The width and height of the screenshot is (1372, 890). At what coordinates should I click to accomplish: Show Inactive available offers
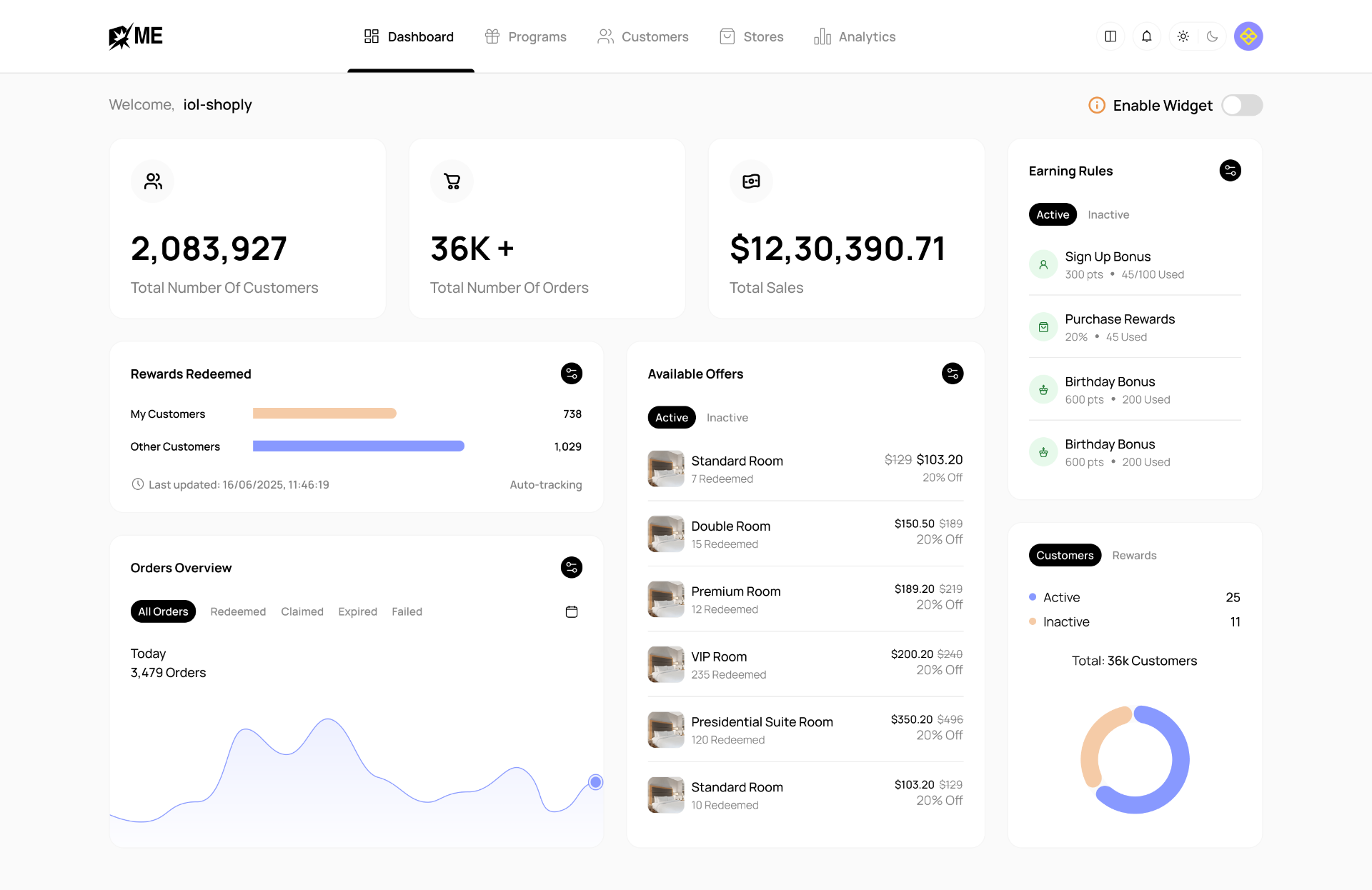coord(727,418)
